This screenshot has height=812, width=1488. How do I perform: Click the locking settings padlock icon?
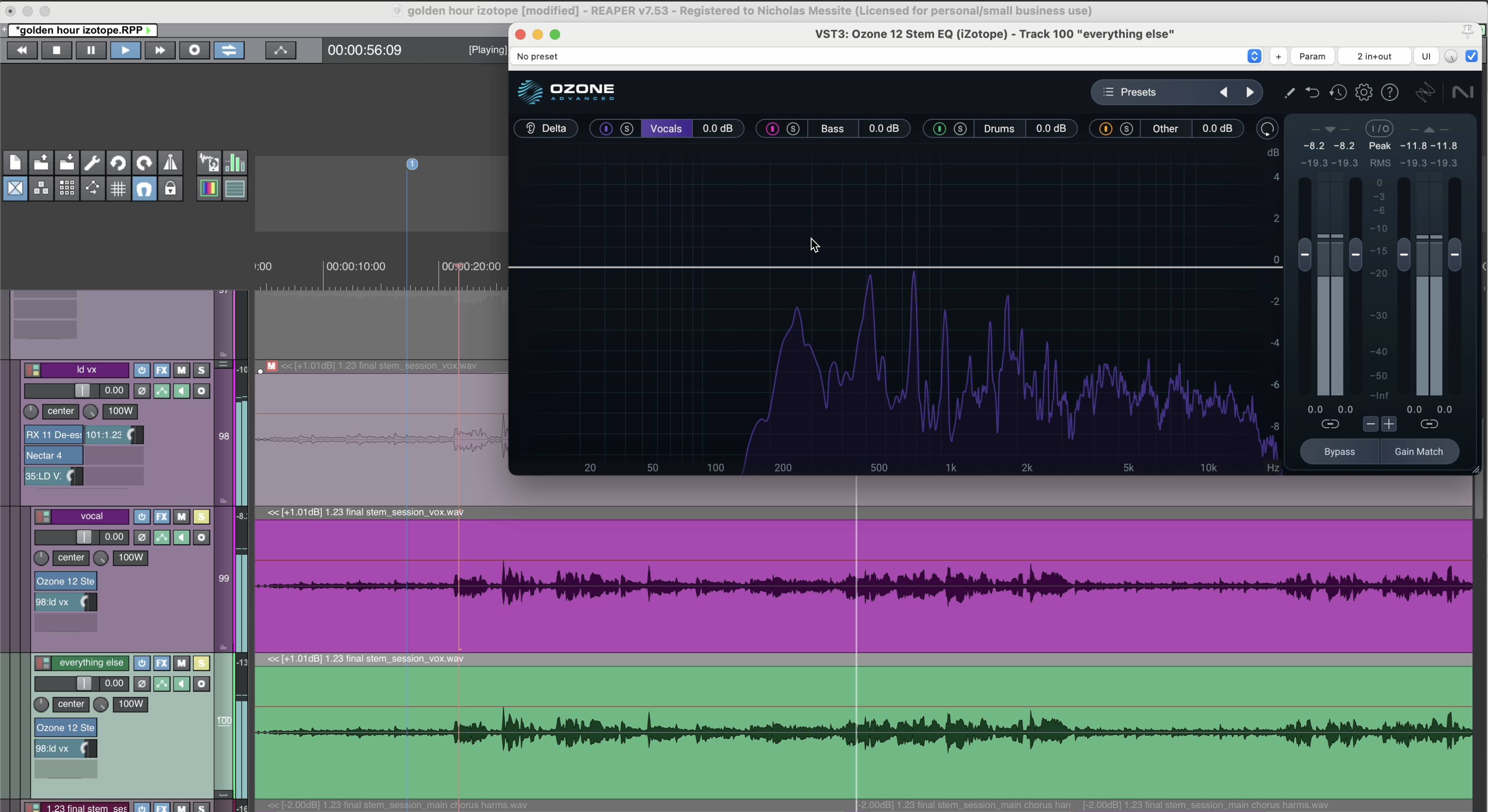[170, 189]
